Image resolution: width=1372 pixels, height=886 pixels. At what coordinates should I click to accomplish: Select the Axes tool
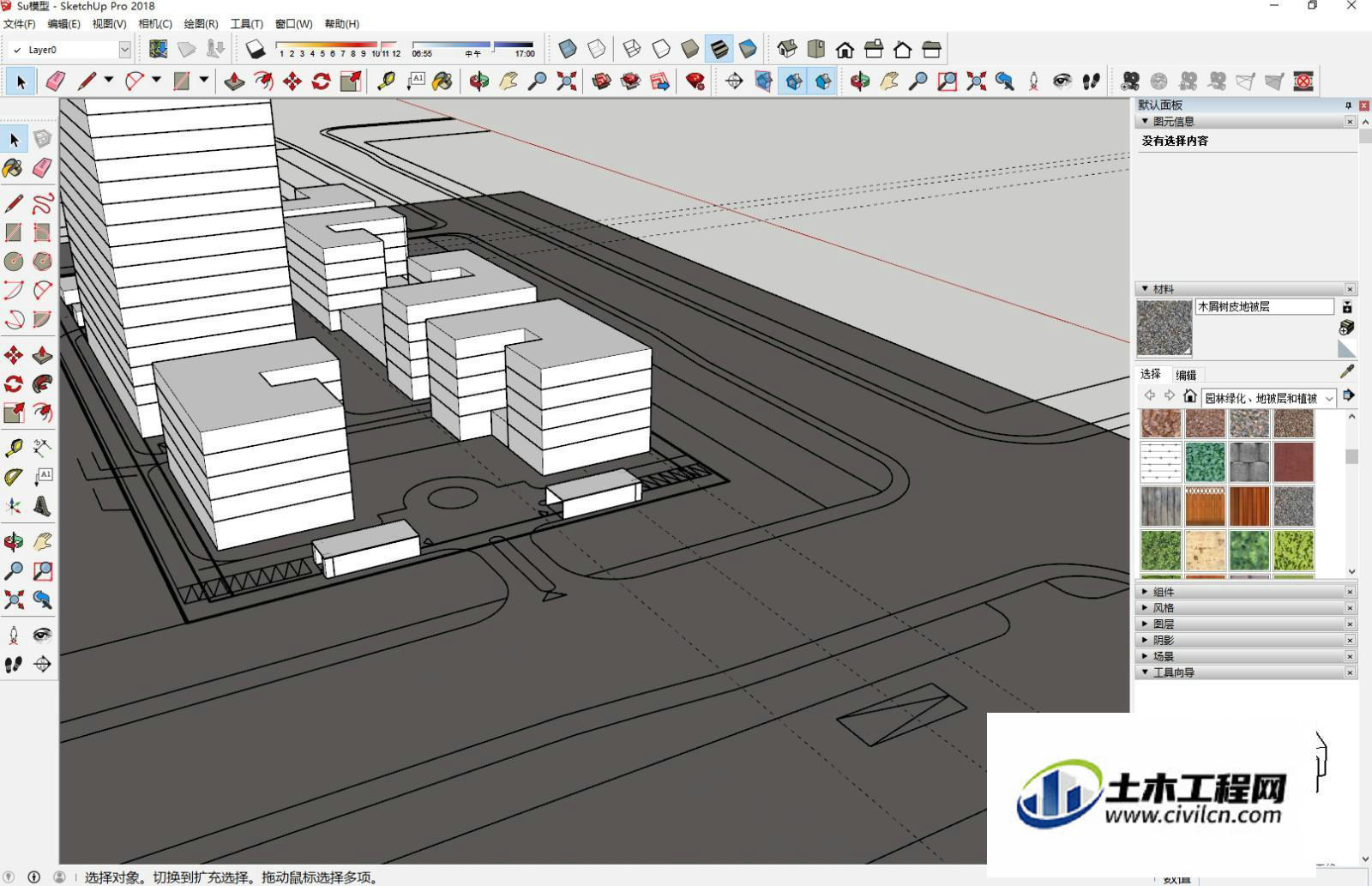pos(14,506)
